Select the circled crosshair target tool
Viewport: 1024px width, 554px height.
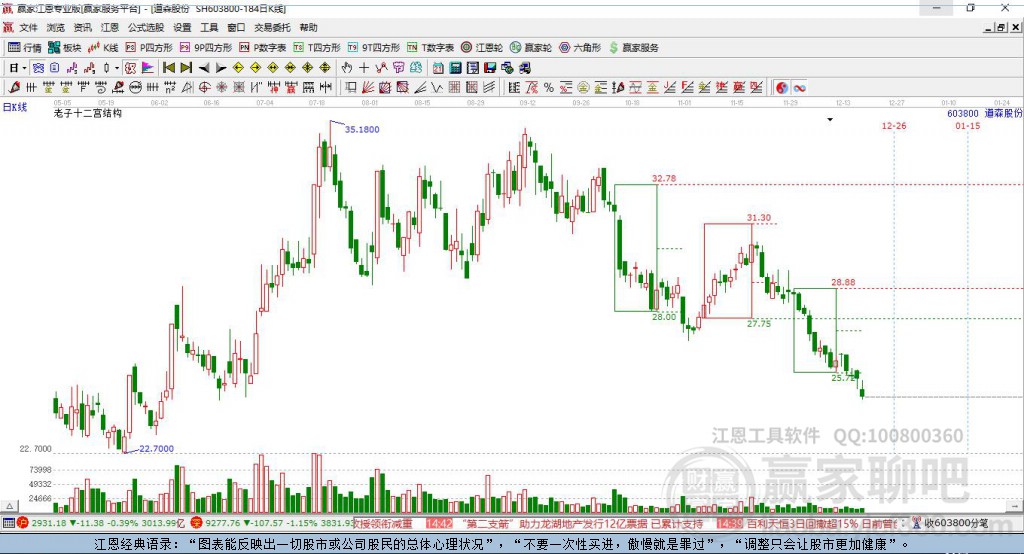(204, 88)
